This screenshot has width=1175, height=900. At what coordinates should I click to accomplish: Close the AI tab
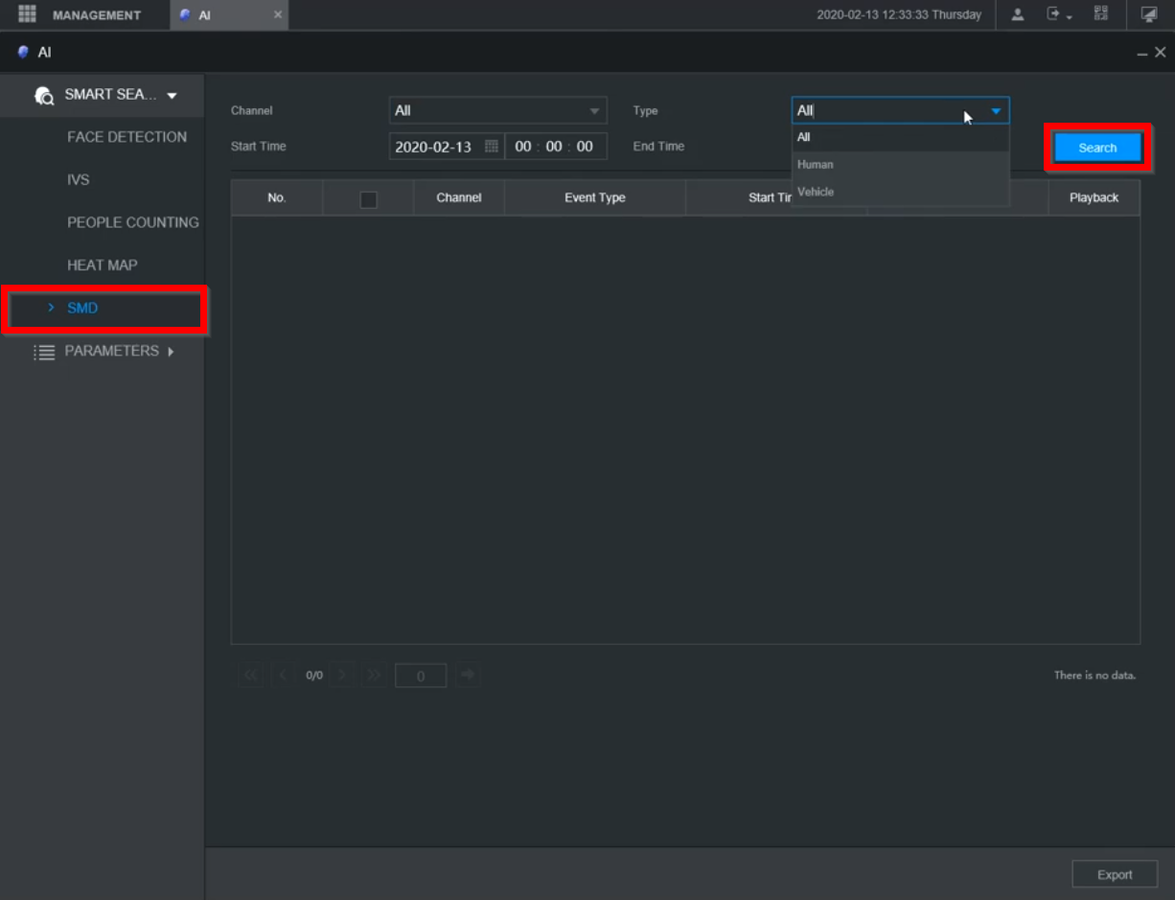click(278, 15)
